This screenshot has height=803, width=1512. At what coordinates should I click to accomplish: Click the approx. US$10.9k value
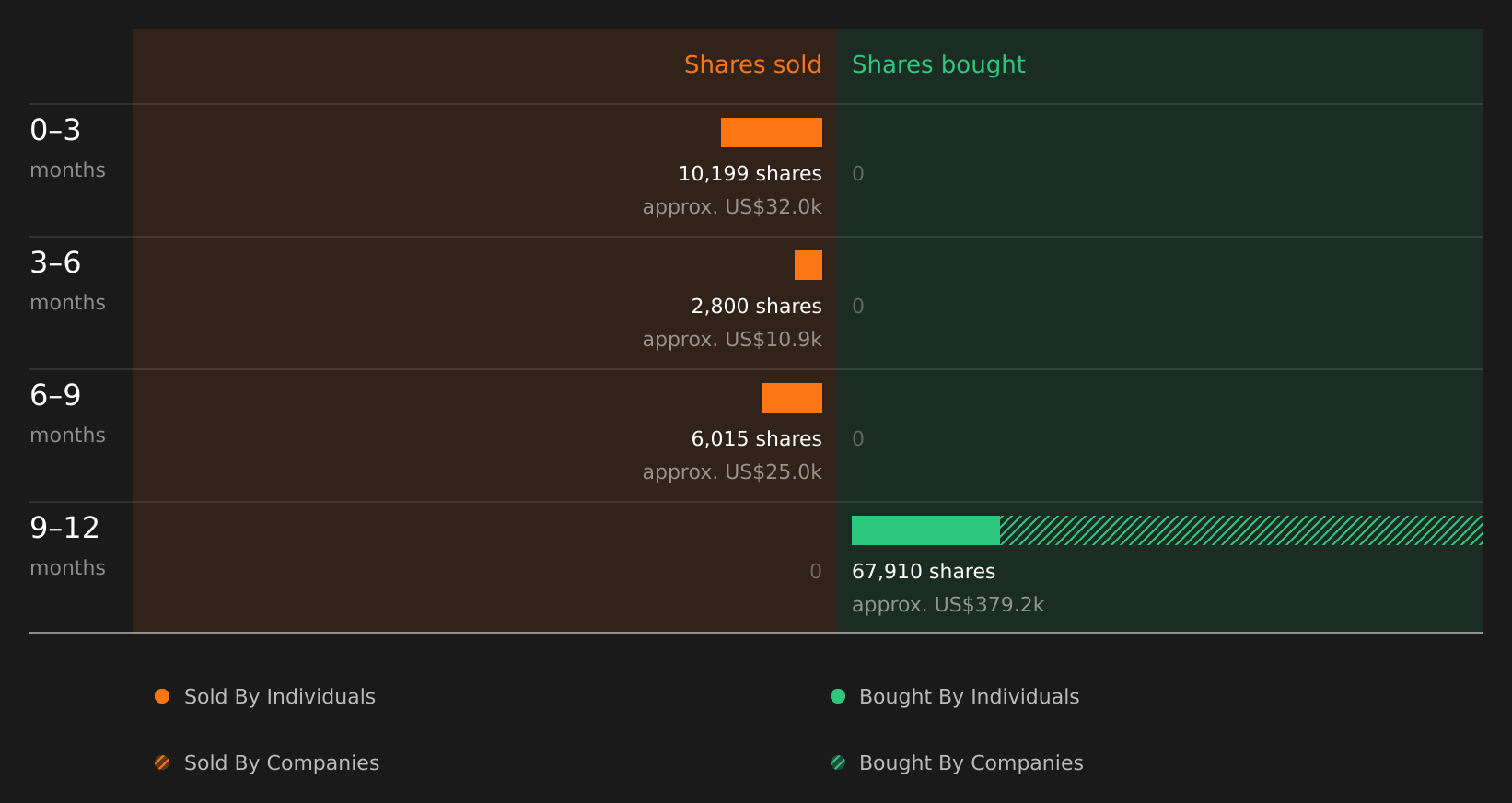(732, 340)
